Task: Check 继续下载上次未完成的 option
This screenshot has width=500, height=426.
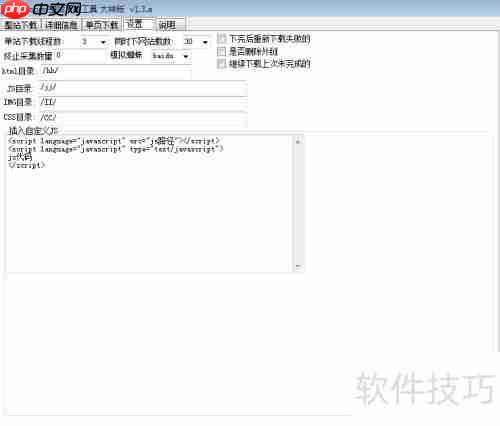Action: click(x=221, y=63)
